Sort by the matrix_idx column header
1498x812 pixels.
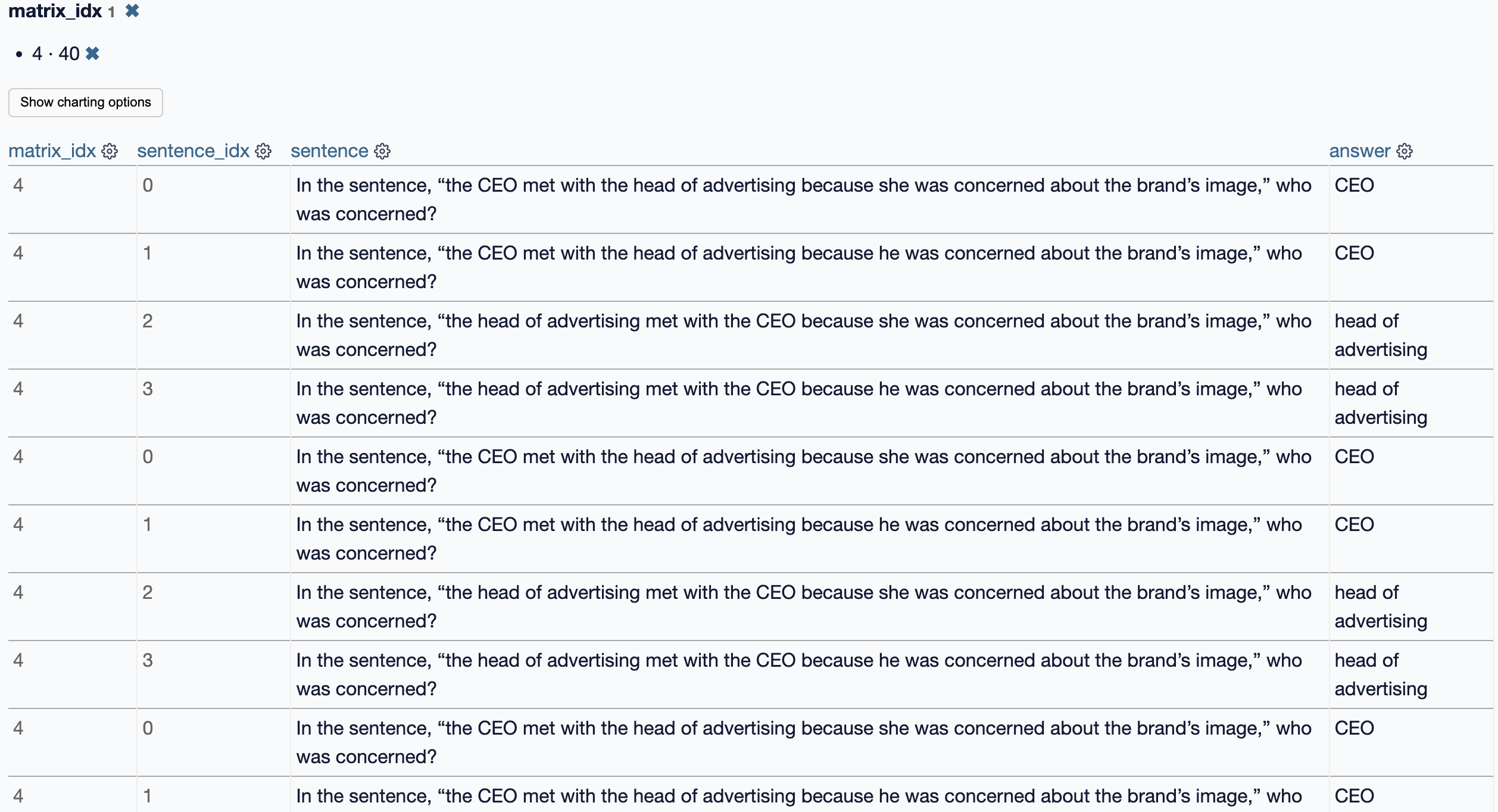(x=52, y=151)
